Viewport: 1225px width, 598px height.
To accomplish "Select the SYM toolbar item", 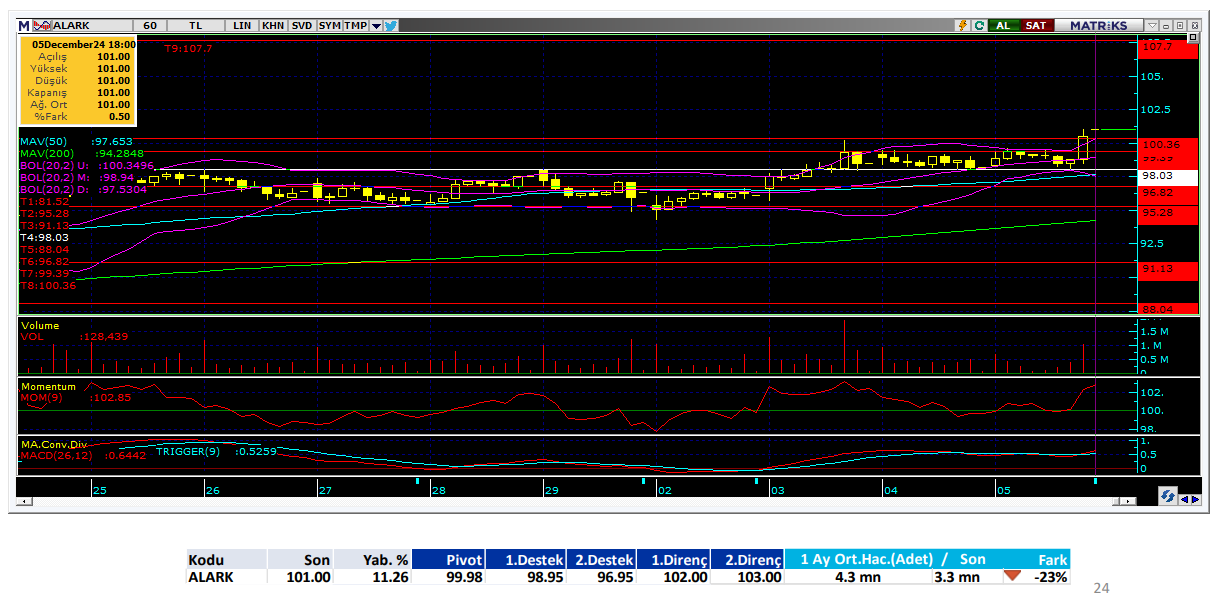I will click(x=329, y=25).
